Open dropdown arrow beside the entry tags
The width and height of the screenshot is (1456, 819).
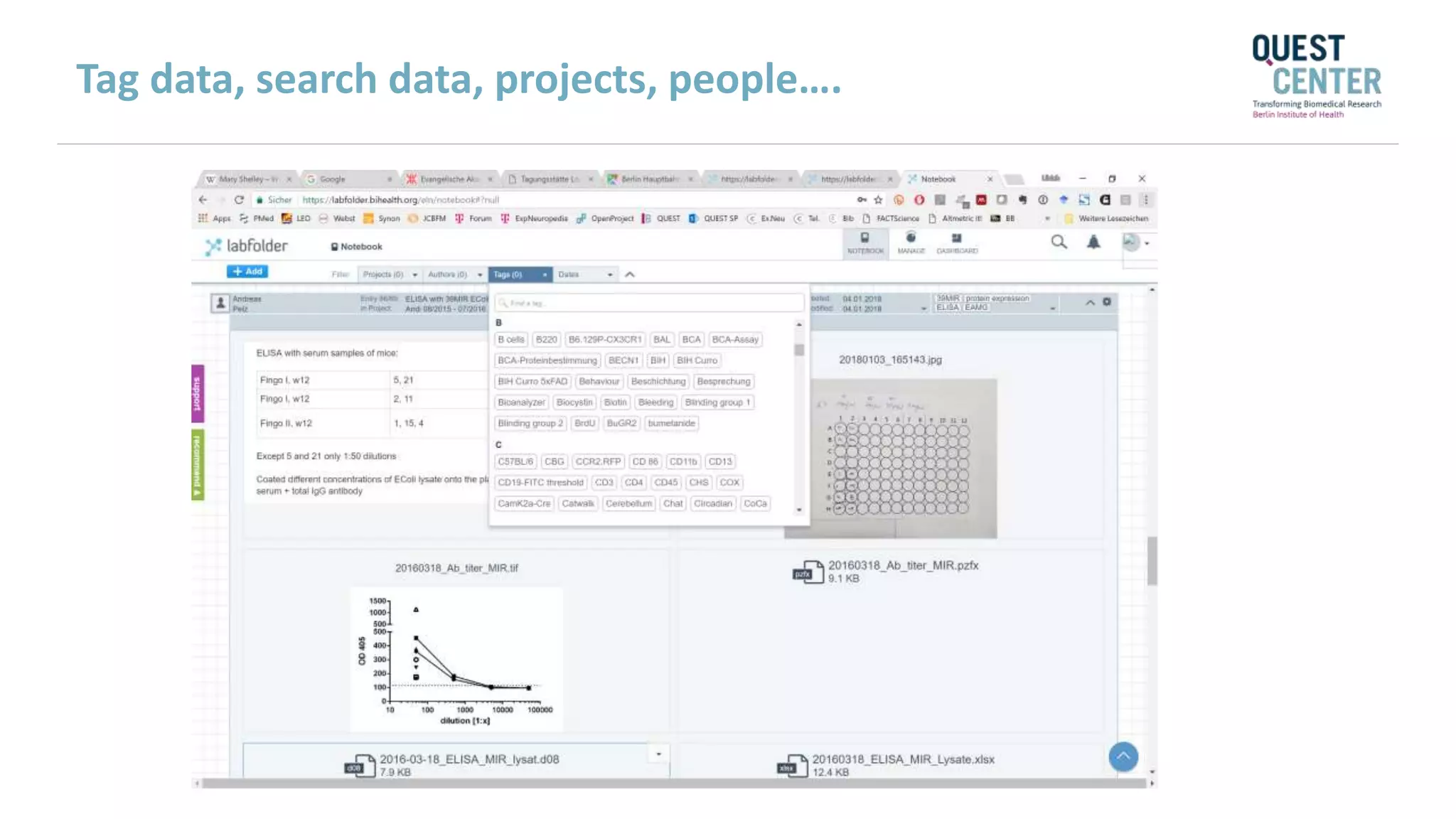1052,309
